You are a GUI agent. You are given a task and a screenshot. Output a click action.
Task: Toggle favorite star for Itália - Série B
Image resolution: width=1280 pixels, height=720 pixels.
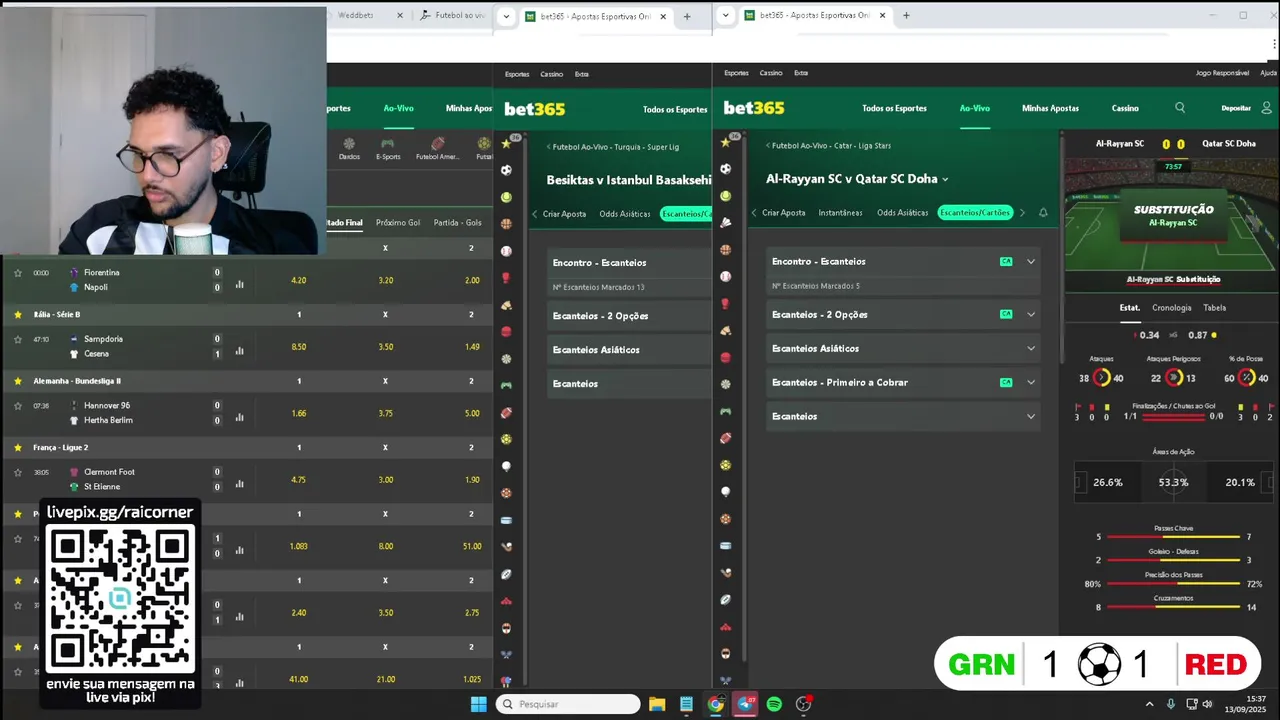pyautogui.click(x=17, y=314)
